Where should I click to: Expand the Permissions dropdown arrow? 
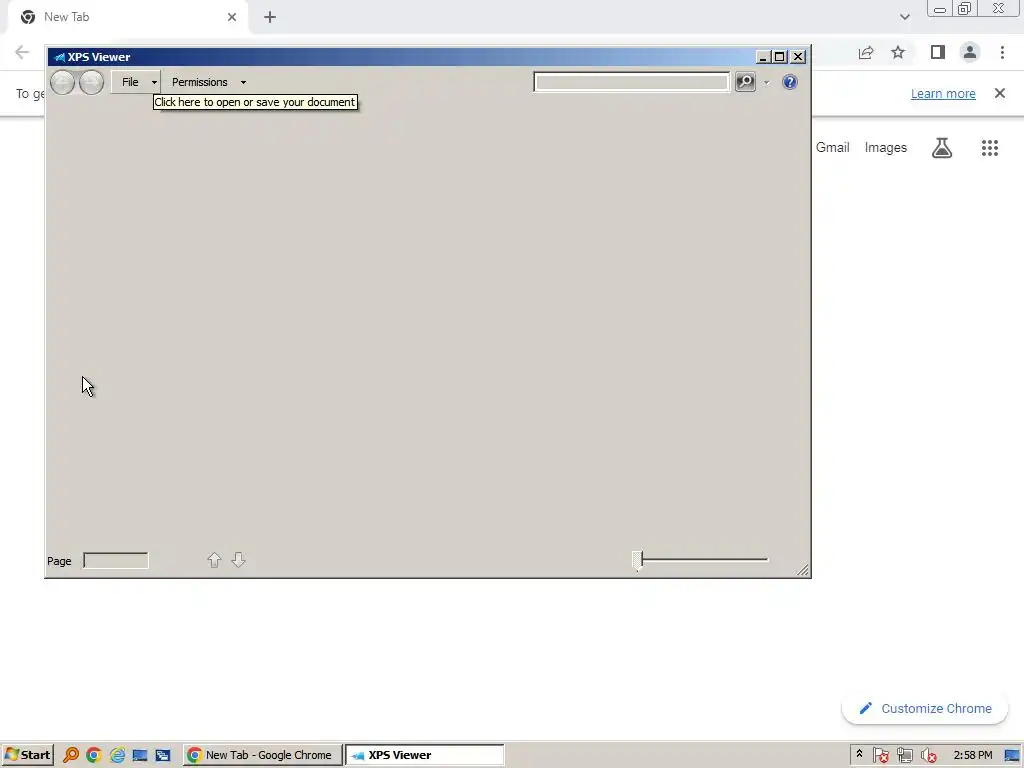click(x=243, y=82)
